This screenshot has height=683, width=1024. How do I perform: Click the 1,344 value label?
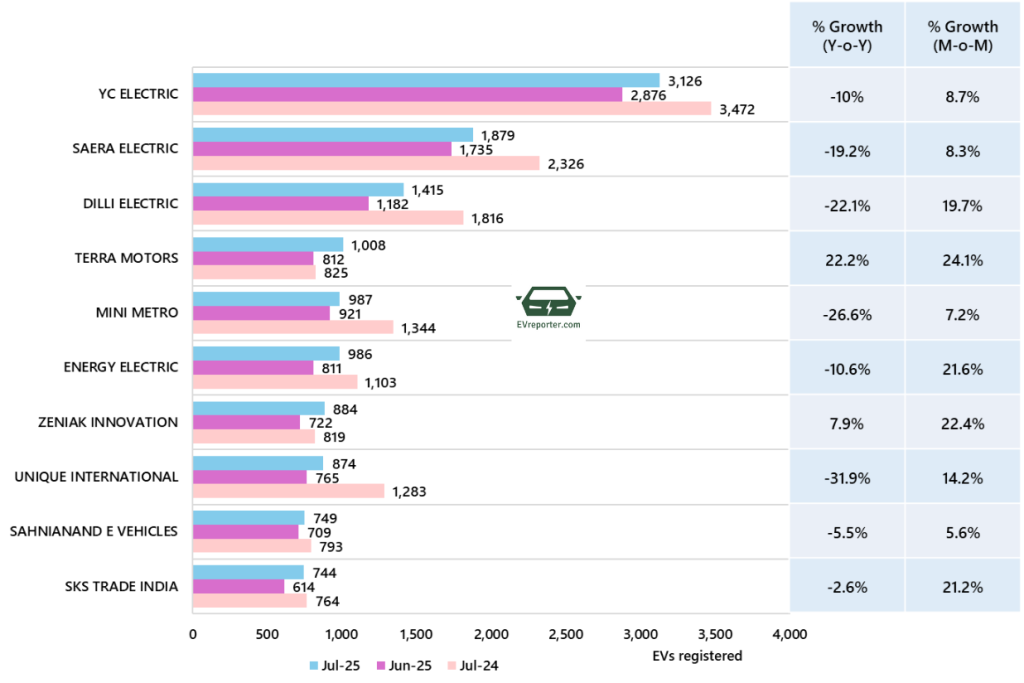tap(419, 328)
